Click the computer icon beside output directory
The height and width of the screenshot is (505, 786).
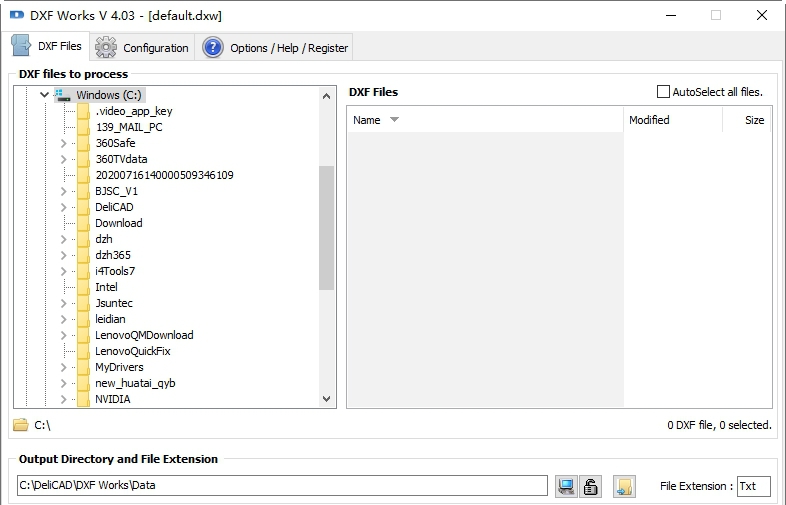[x=566, y=486]
